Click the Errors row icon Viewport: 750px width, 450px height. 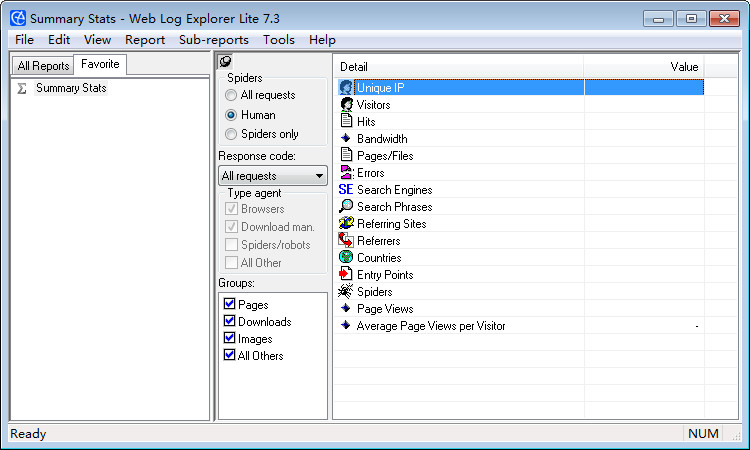tap(346, 173)
